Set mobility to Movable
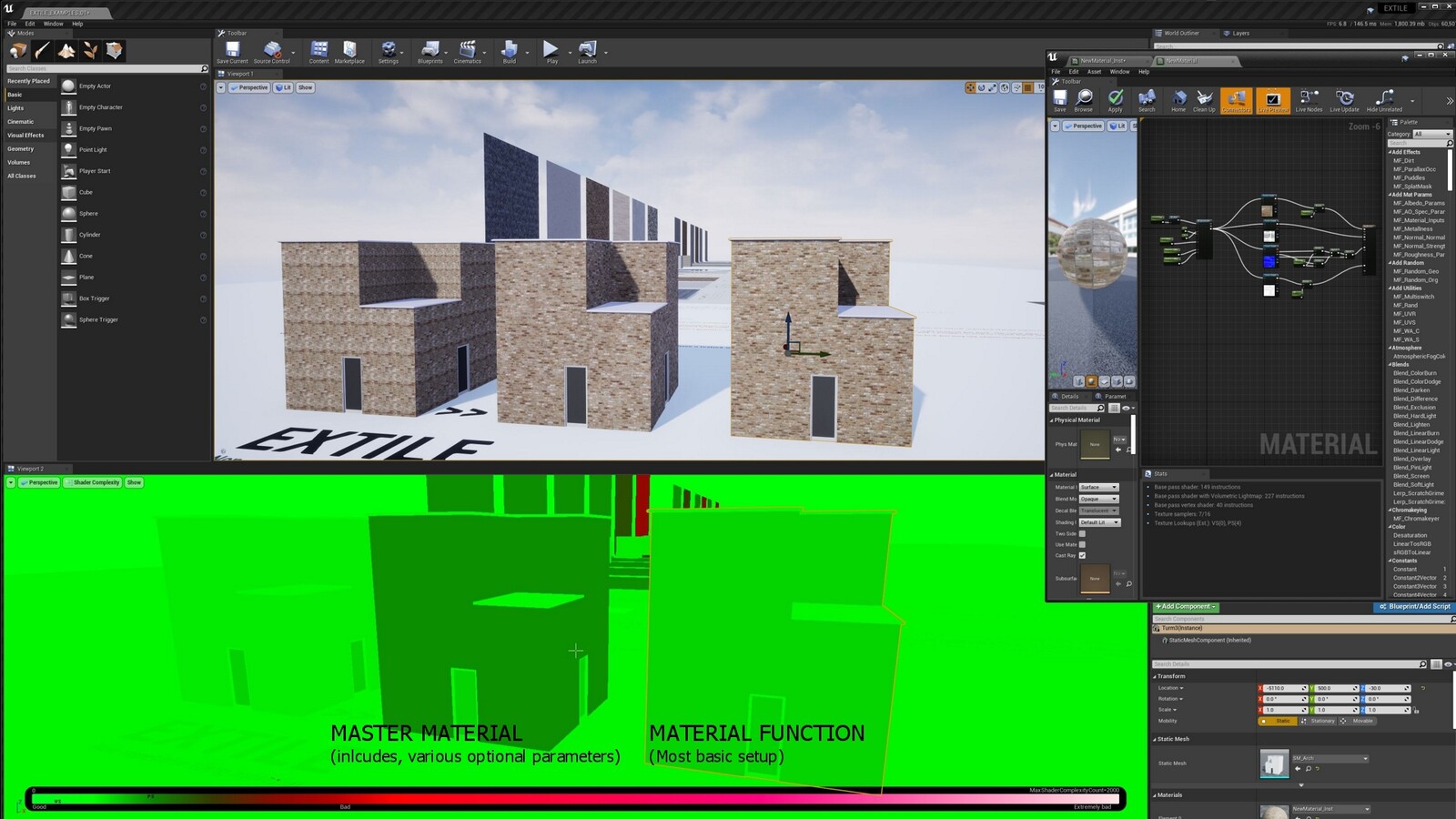 [x=1359, y=721]
